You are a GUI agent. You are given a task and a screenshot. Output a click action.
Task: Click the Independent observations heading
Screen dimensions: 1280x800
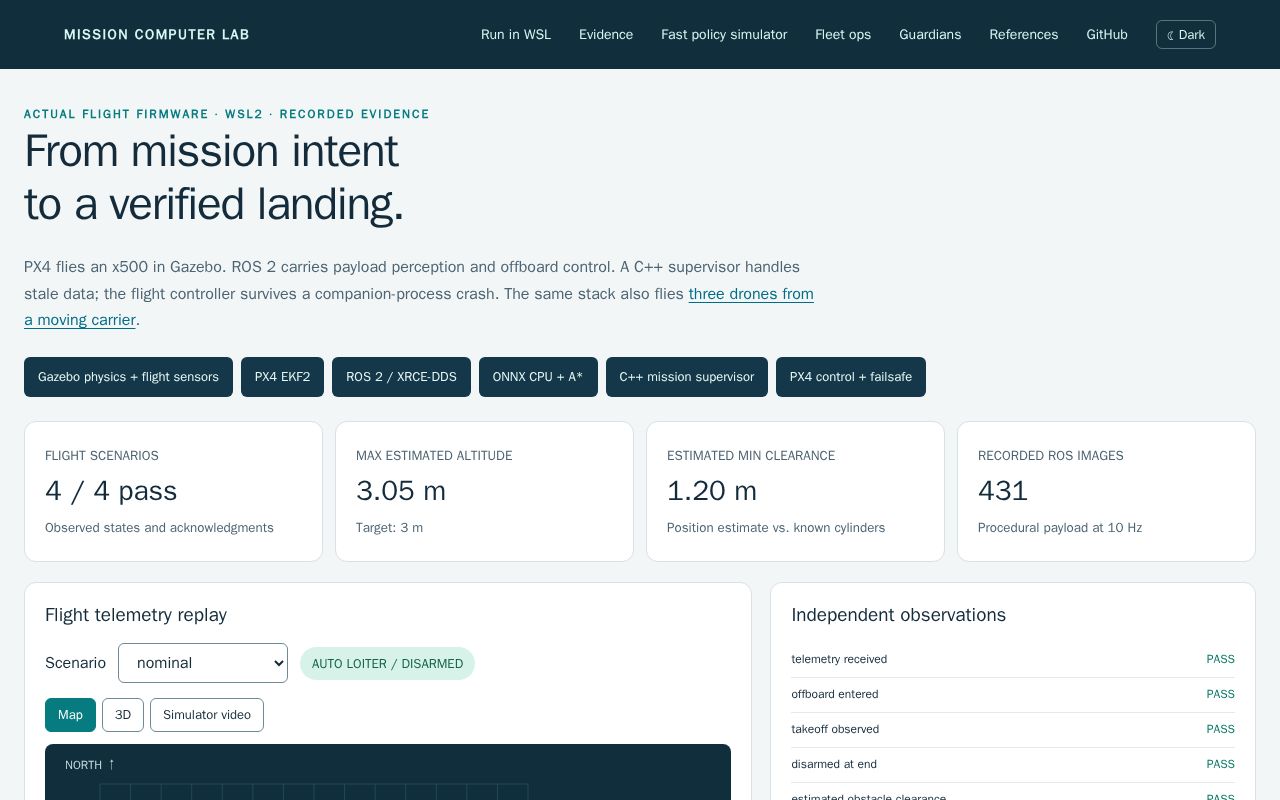click(898, 615)
